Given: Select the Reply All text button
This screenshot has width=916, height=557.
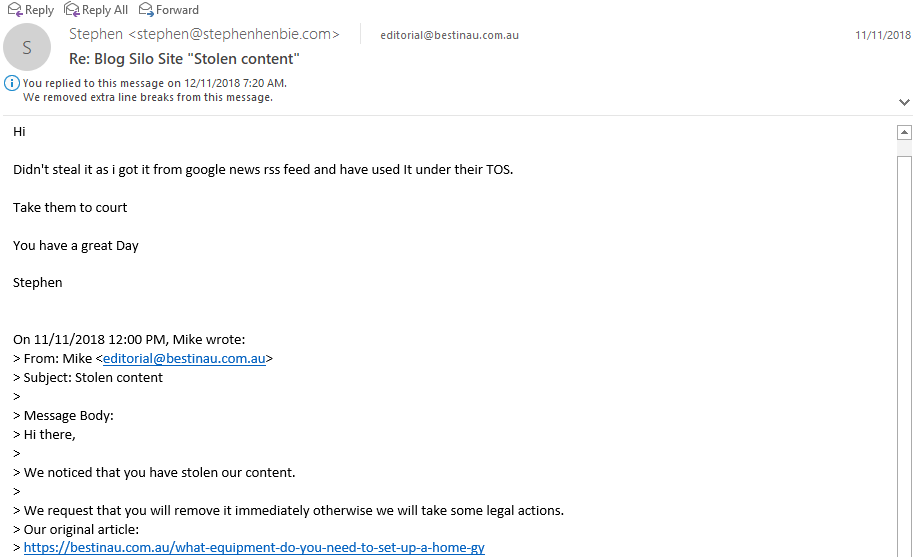Looking at the screenshot, I should (x=105, y=10).
